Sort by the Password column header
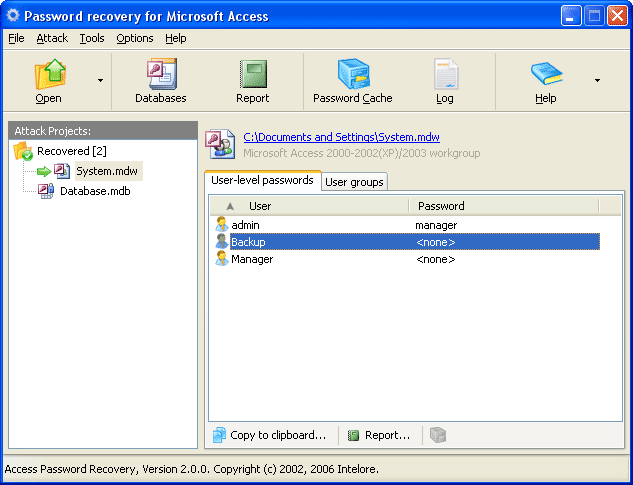The height and width of the screenshot is (485, 633). pos(504,206)
